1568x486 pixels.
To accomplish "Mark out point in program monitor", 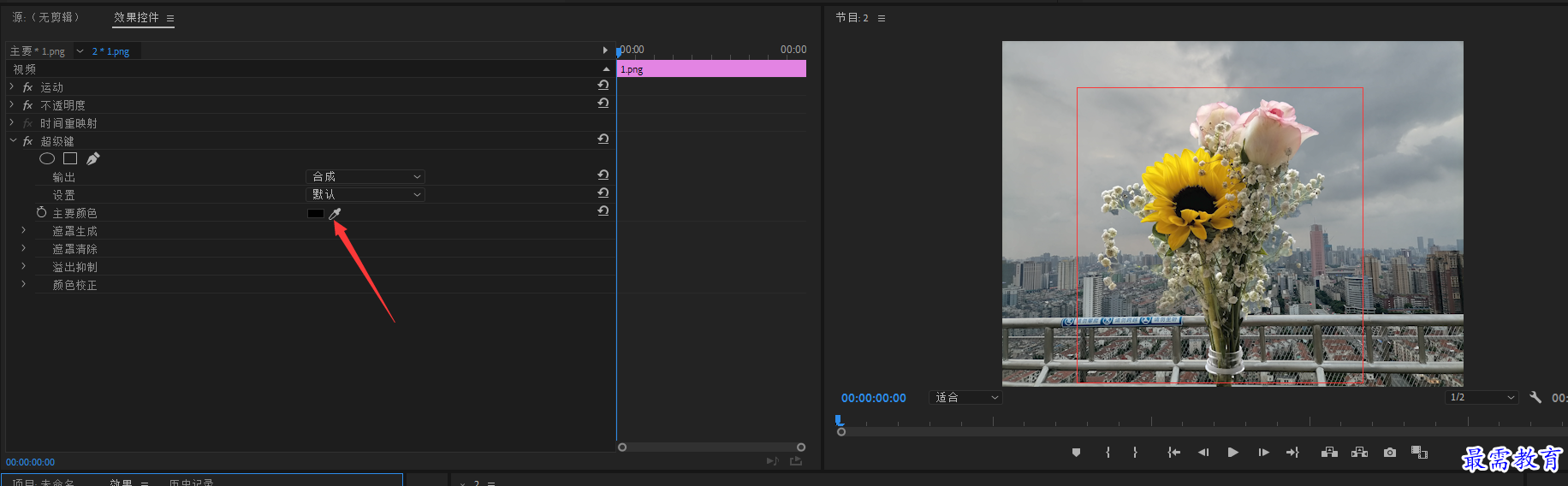I will pos(1135,453).
